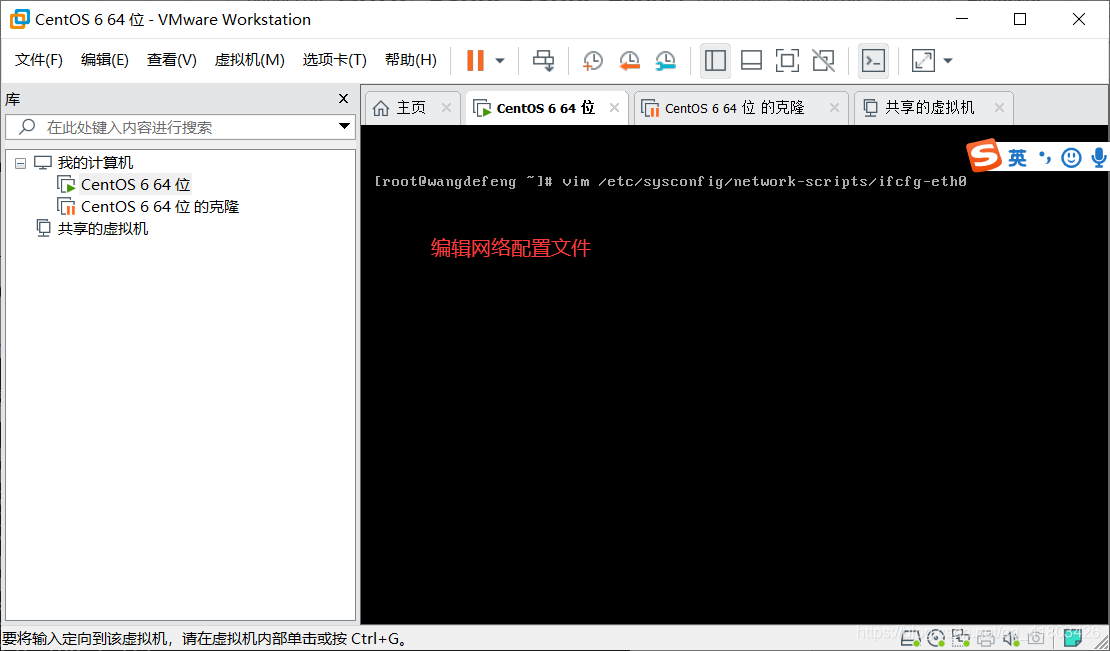The height and width of the screenshot is (651, 1110).
Task: Enter full screen mode
Action: click(922, 60)
